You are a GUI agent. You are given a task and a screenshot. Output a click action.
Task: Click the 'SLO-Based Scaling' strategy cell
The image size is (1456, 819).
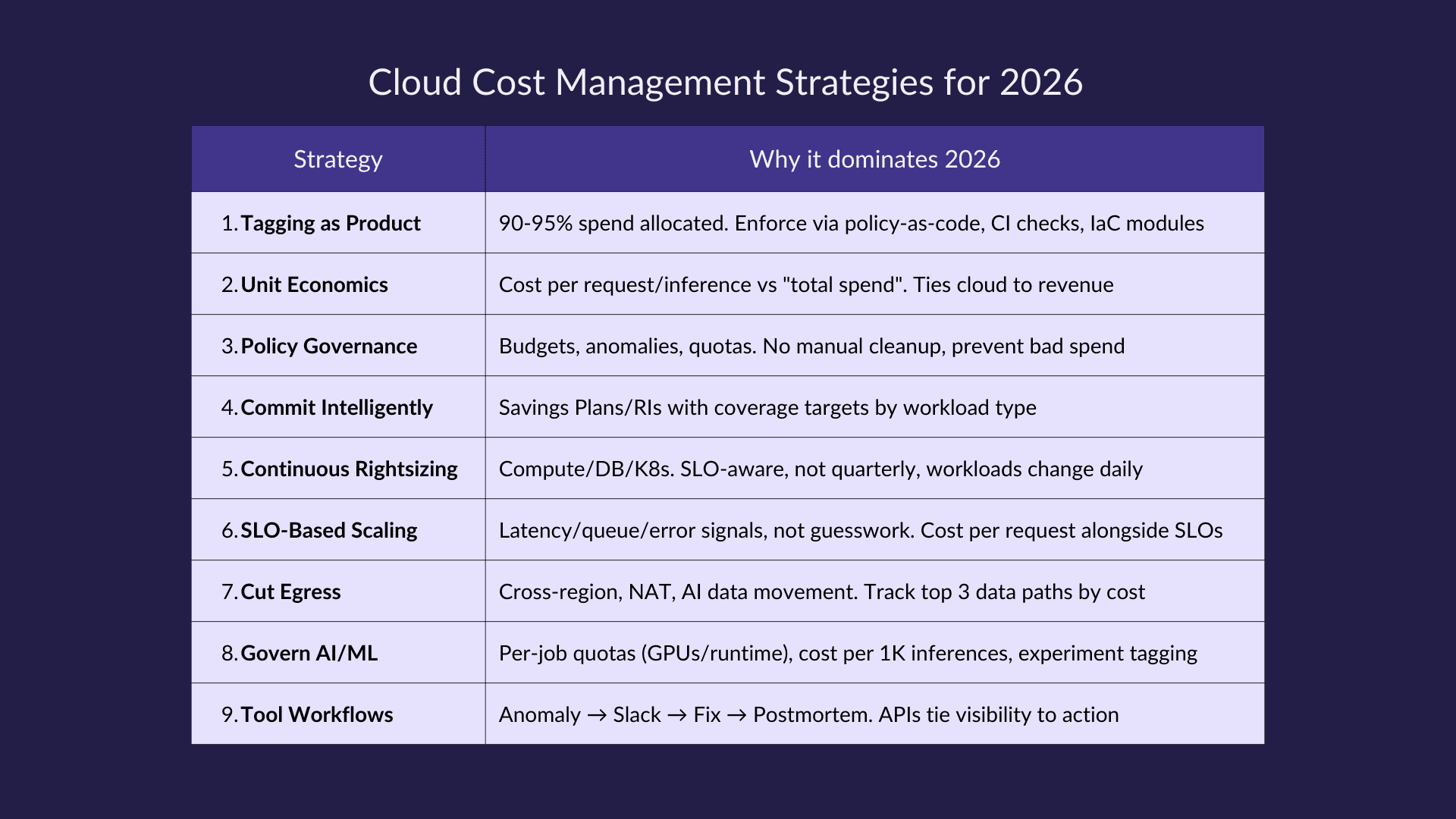tap(328, 530)
